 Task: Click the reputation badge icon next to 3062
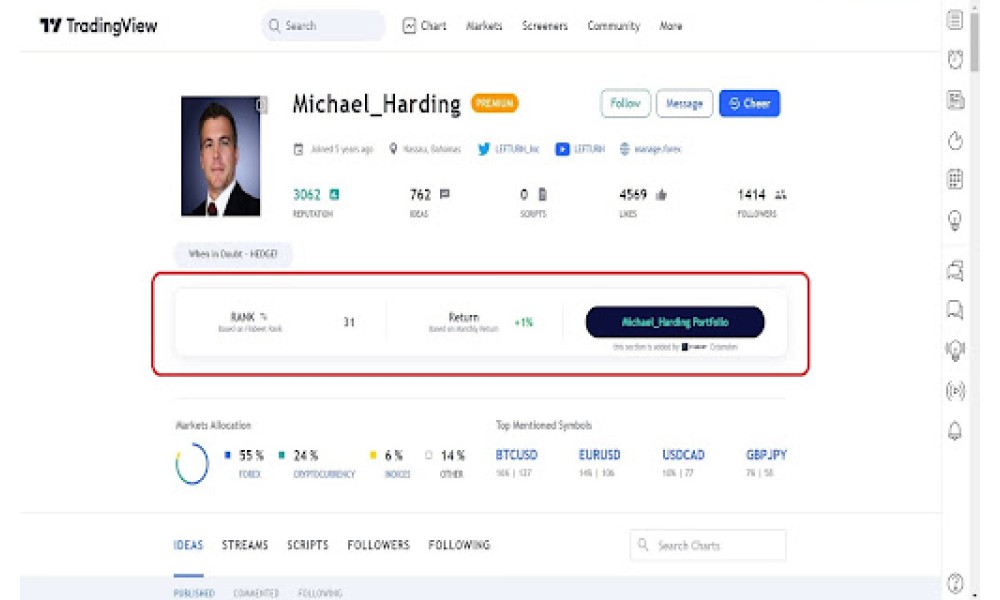pos(334,194)
